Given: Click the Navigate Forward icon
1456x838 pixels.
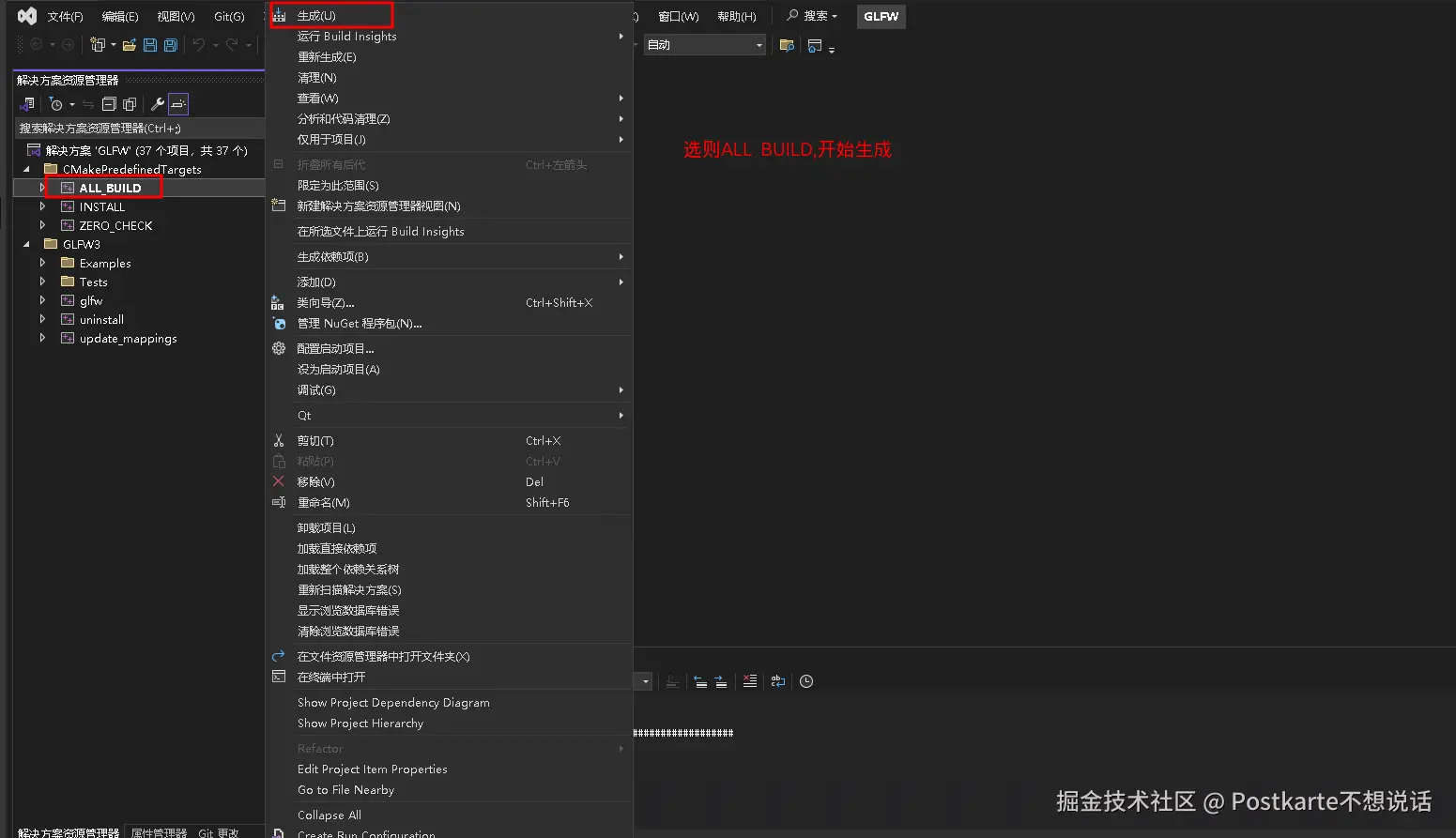Looking at the screenshot, I should click(x=68, y=44).
